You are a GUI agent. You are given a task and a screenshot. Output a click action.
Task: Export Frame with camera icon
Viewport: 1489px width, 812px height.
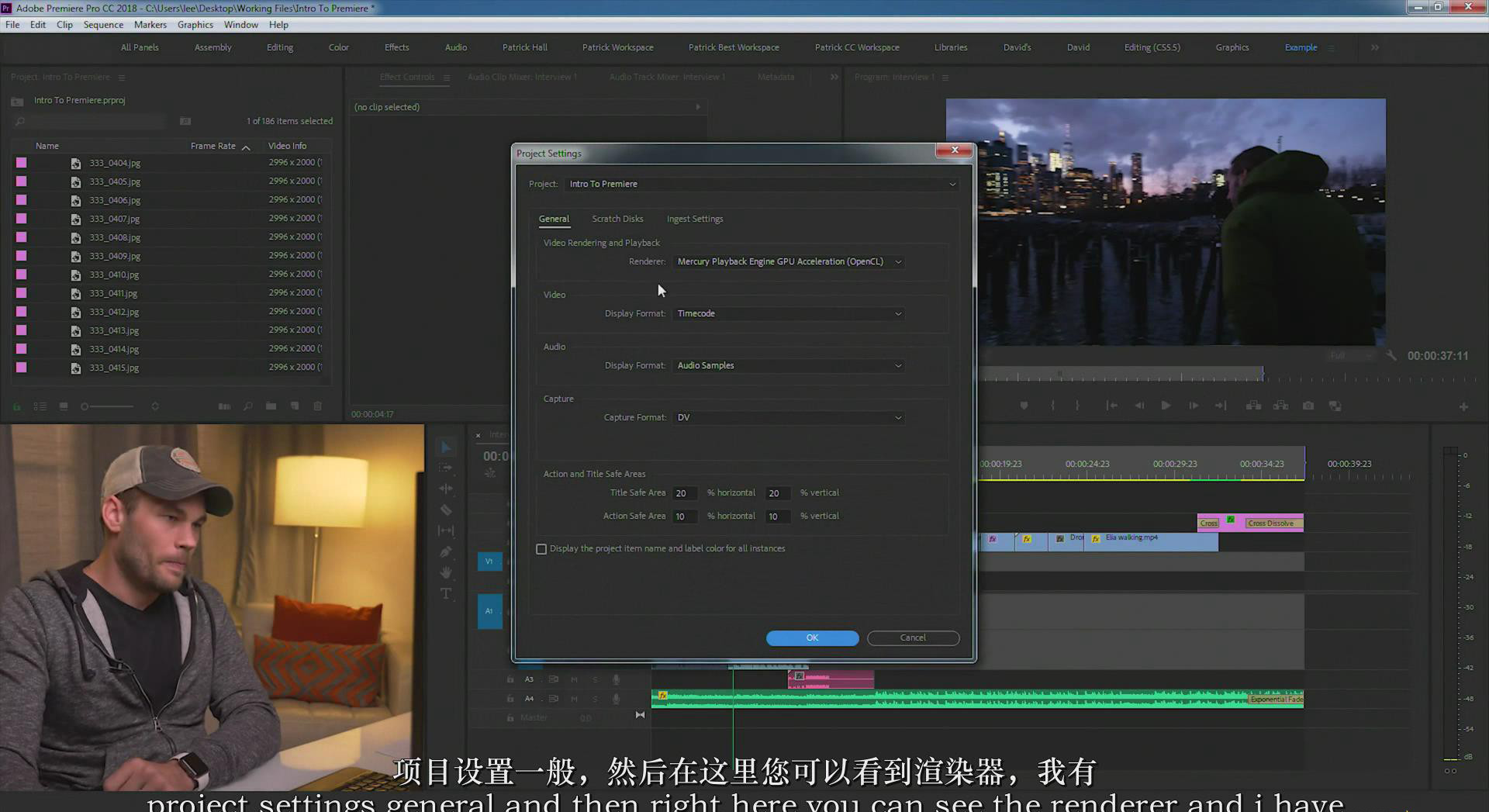(x=1308, y=406)
